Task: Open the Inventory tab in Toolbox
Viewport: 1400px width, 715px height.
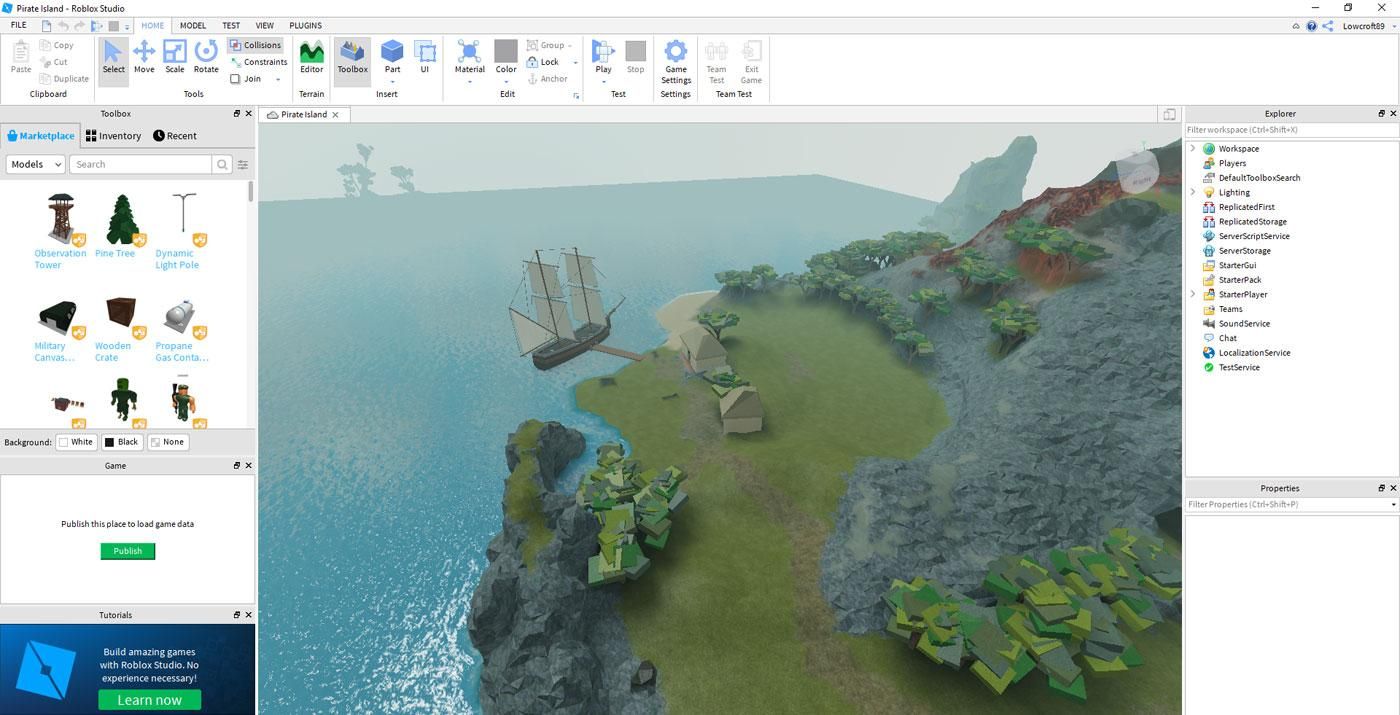Action: [113, 136]
